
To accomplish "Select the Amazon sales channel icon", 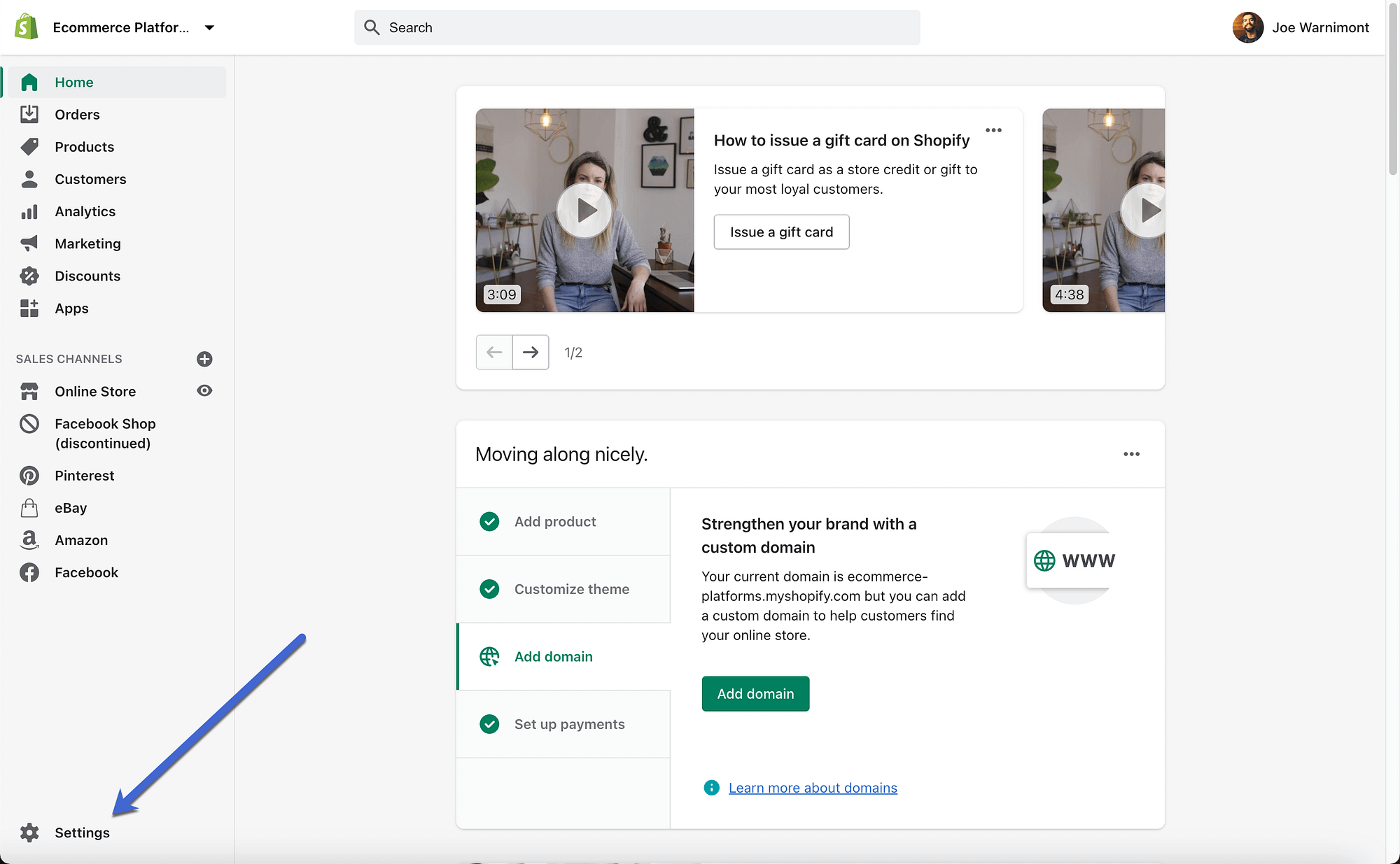I will click(x=29, y=540).
